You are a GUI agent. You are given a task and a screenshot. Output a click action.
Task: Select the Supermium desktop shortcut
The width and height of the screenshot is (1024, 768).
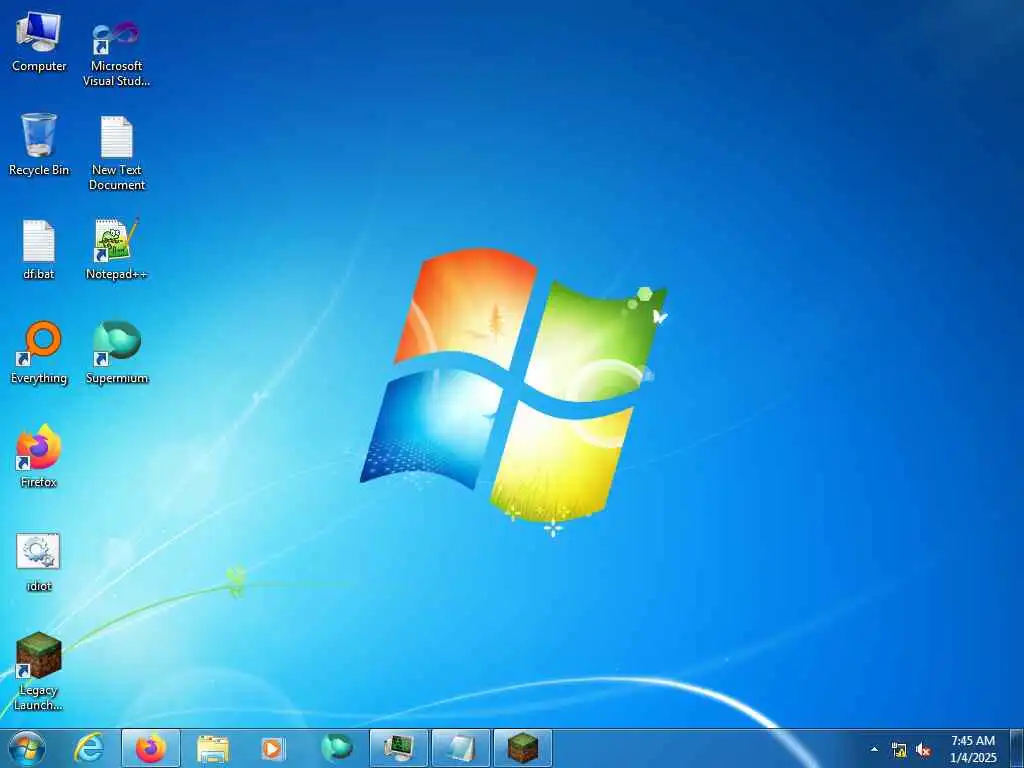tap(117, 353)
